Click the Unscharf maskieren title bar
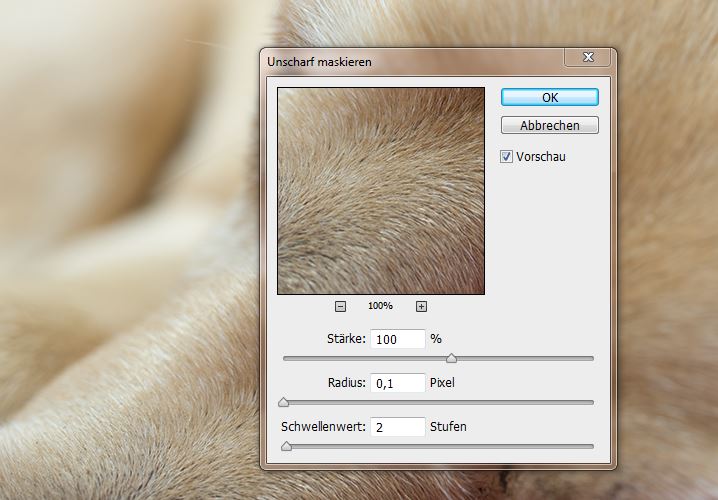Screen dimensions: 718x500 click(412, 62)
